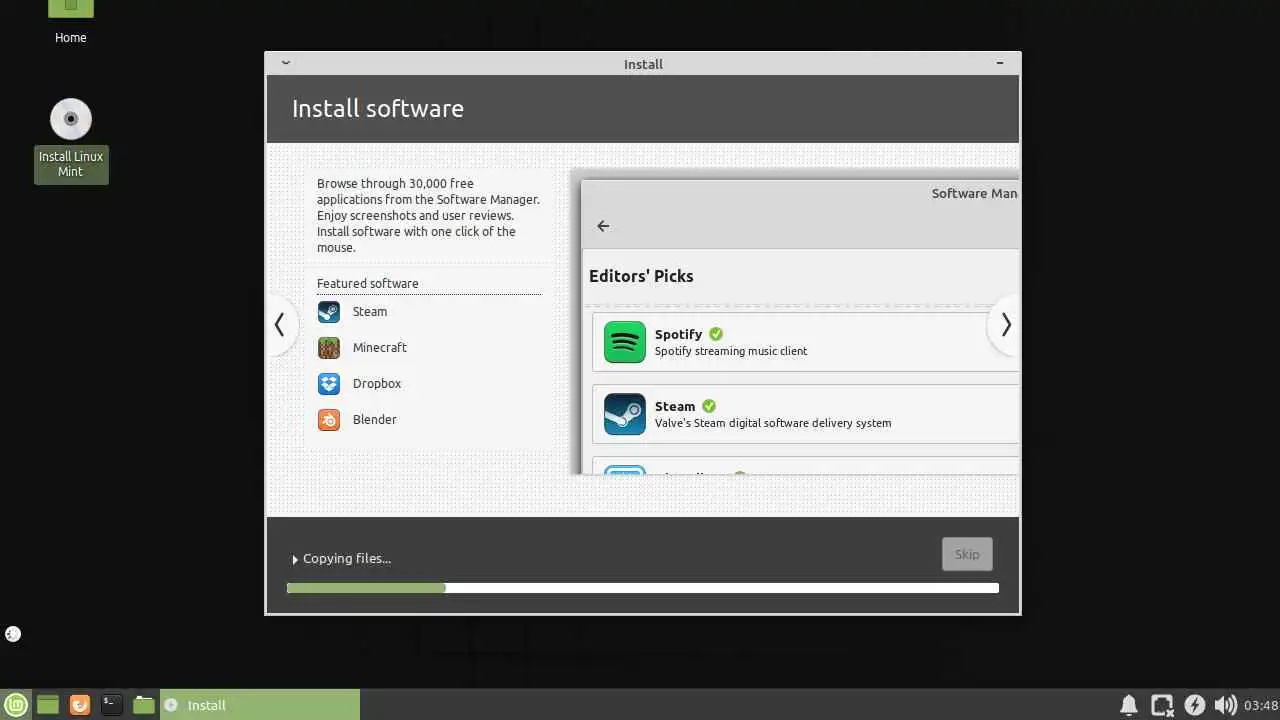Open the network connection tray icon
1280x720 pixels.
tap(1162, 705)
